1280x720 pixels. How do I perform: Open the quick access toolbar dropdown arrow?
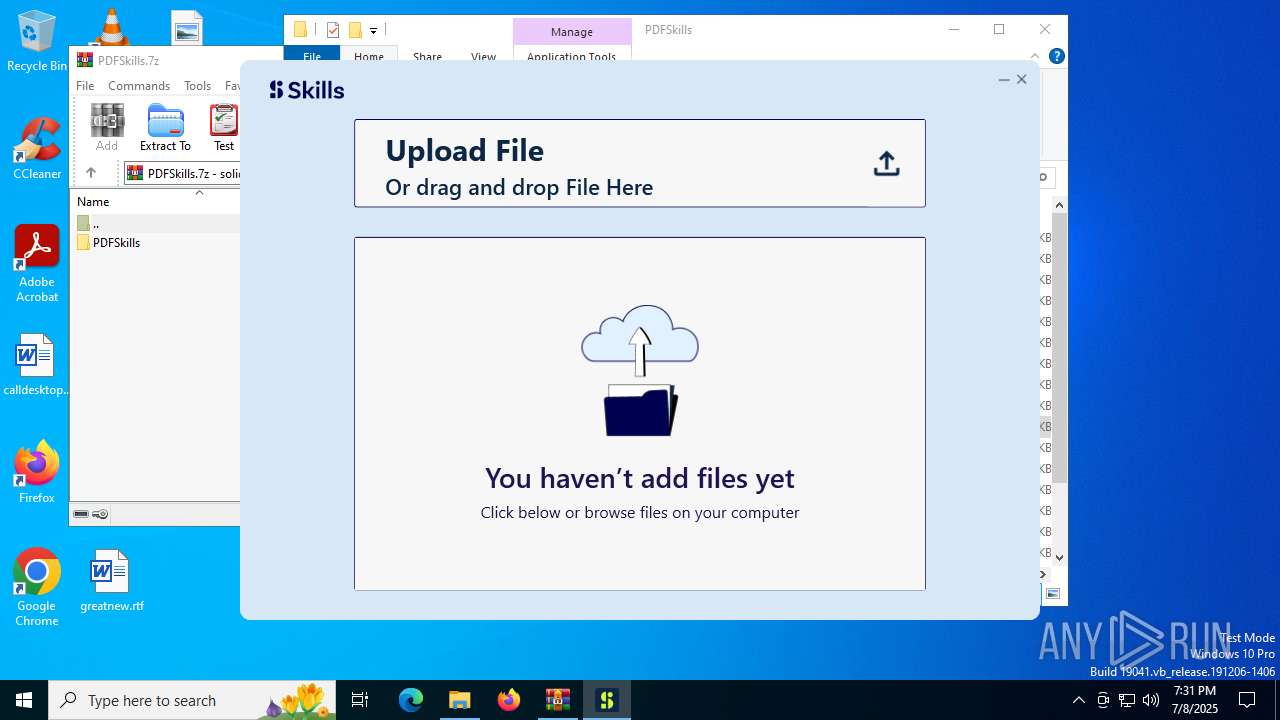point(373,31)
